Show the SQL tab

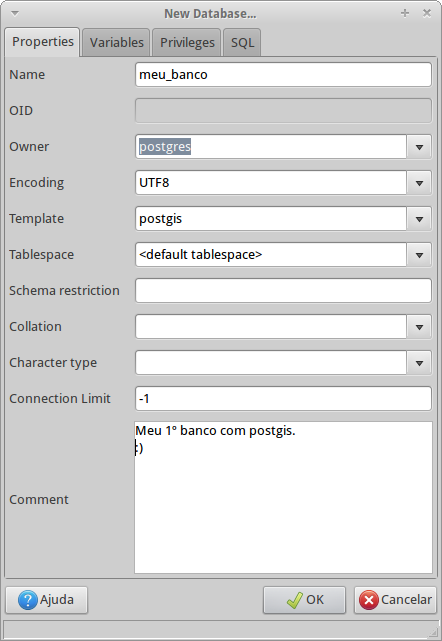242,42
